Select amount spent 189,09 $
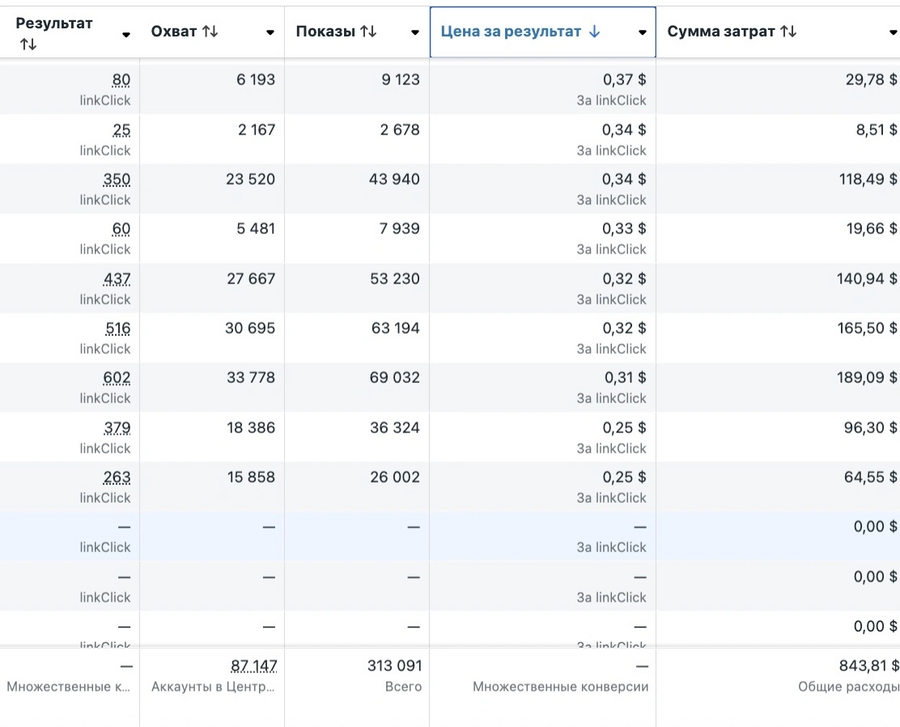900x727 pixels. click(867, 378)
